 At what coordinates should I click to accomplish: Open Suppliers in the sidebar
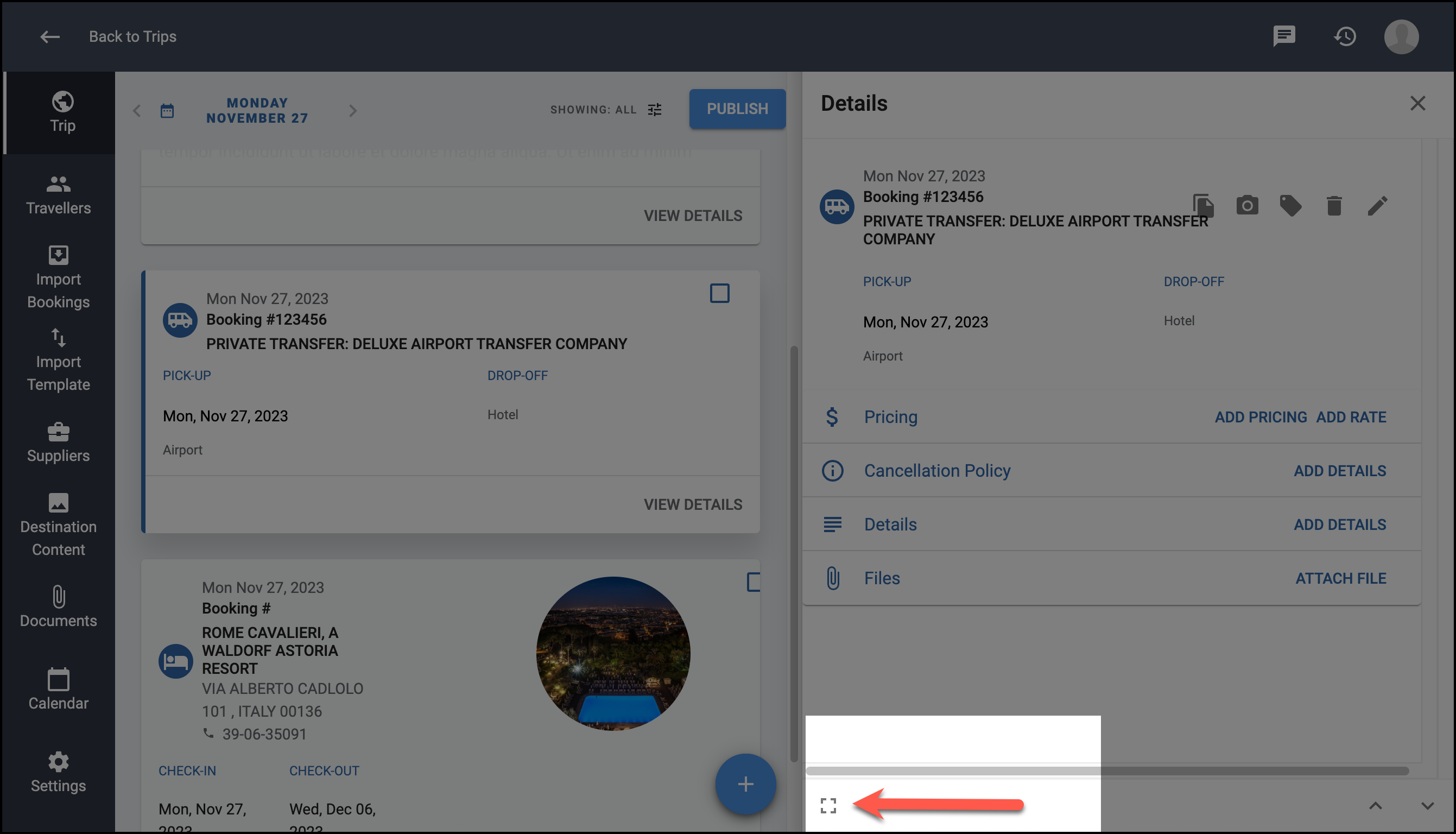pos(59,442)
